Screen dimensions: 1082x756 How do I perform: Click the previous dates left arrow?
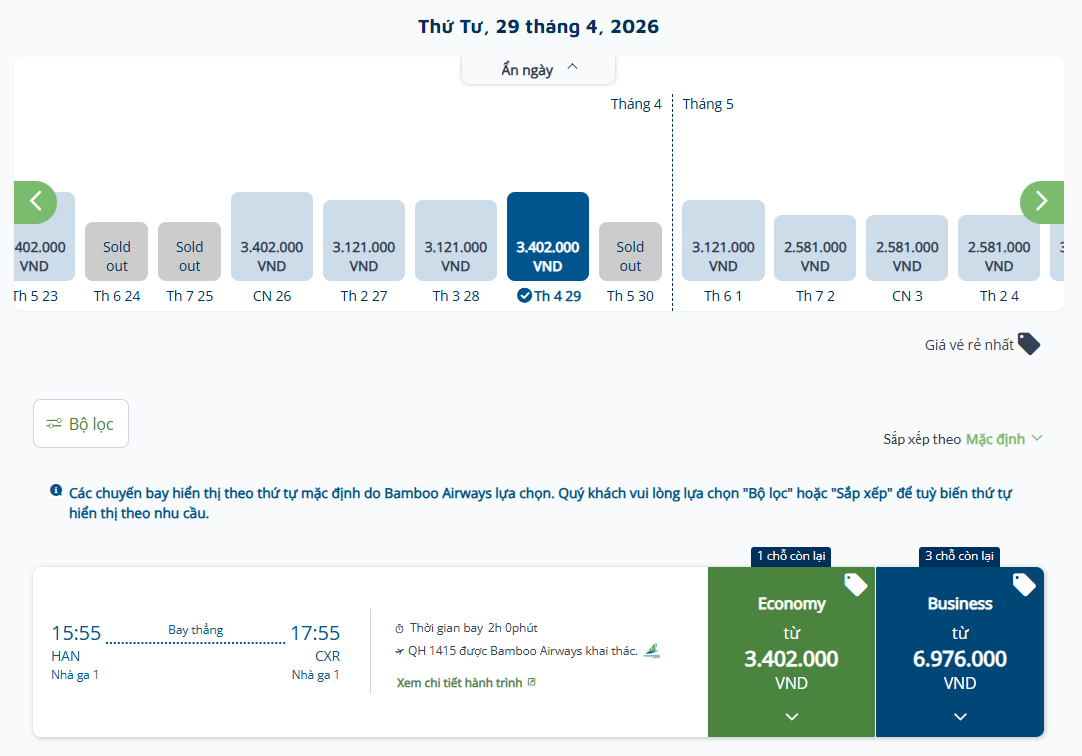tap(35, 202)
